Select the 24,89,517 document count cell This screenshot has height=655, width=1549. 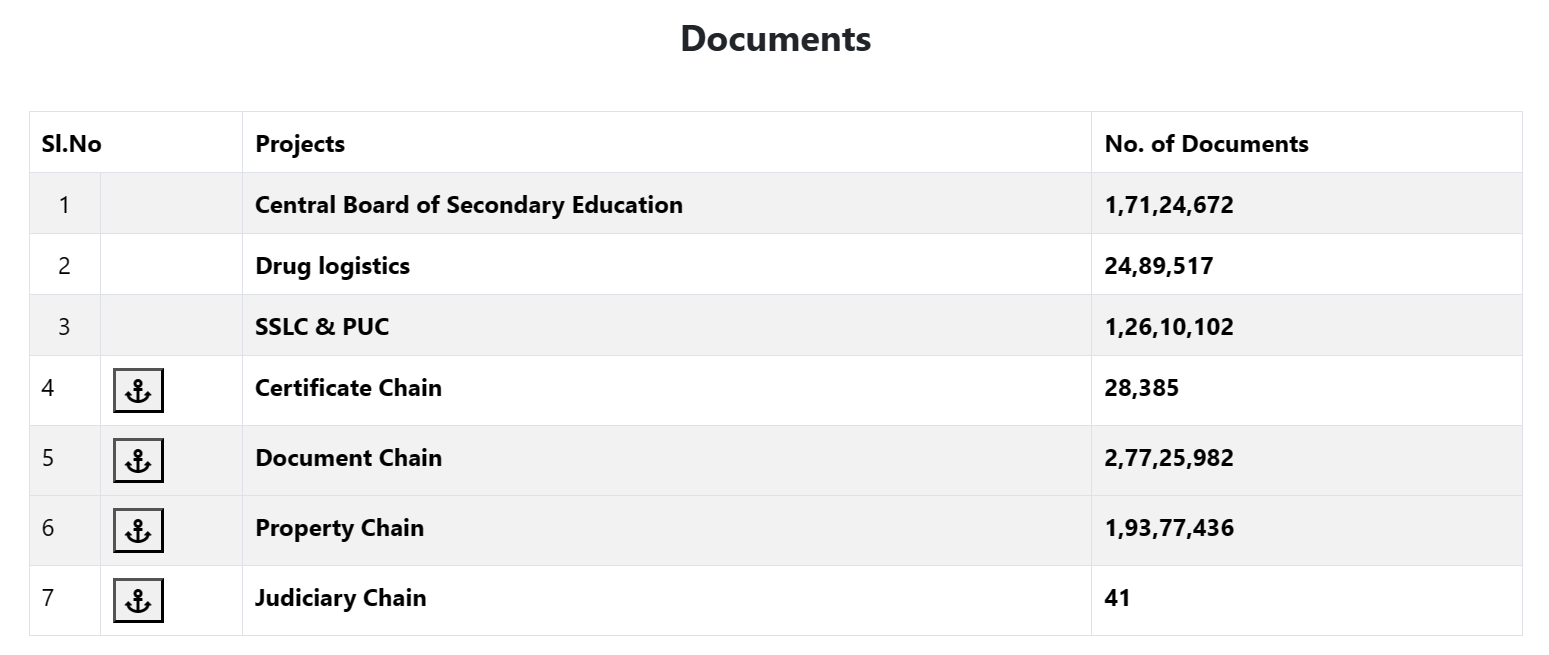[x=1159, y=266]
